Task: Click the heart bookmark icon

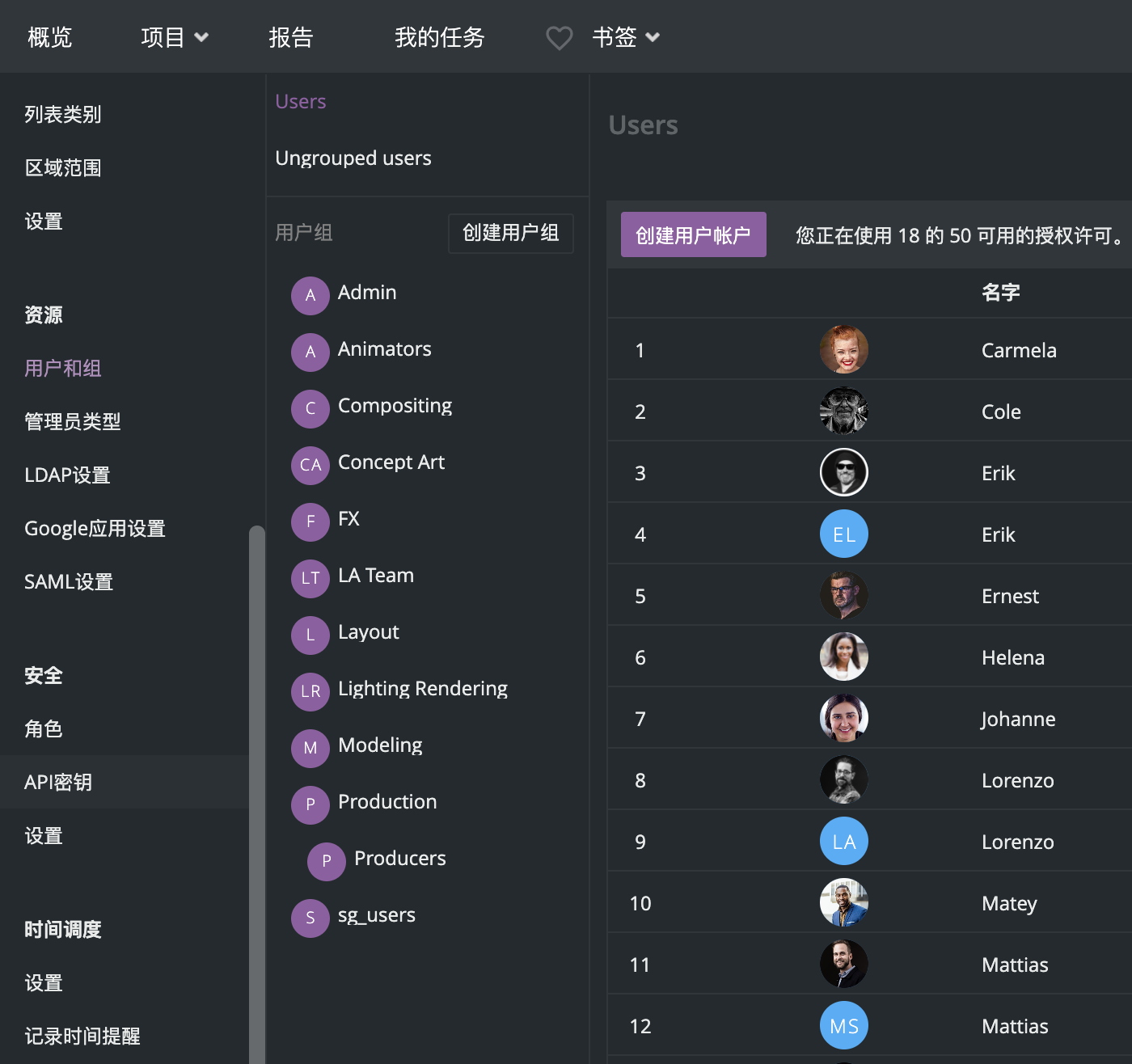Action: (559, 38)
